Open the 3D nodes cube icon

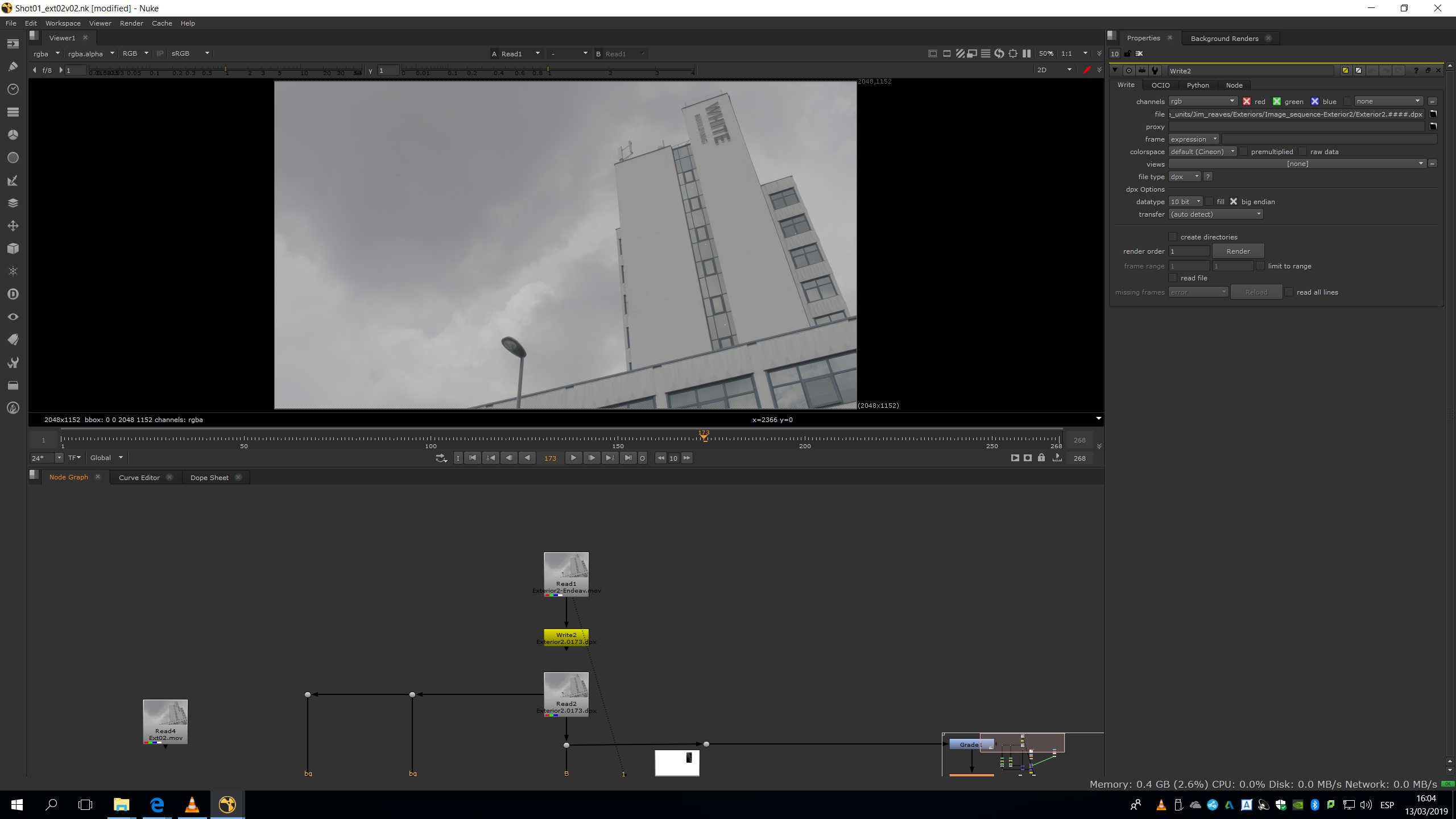[x=13, y=249]
